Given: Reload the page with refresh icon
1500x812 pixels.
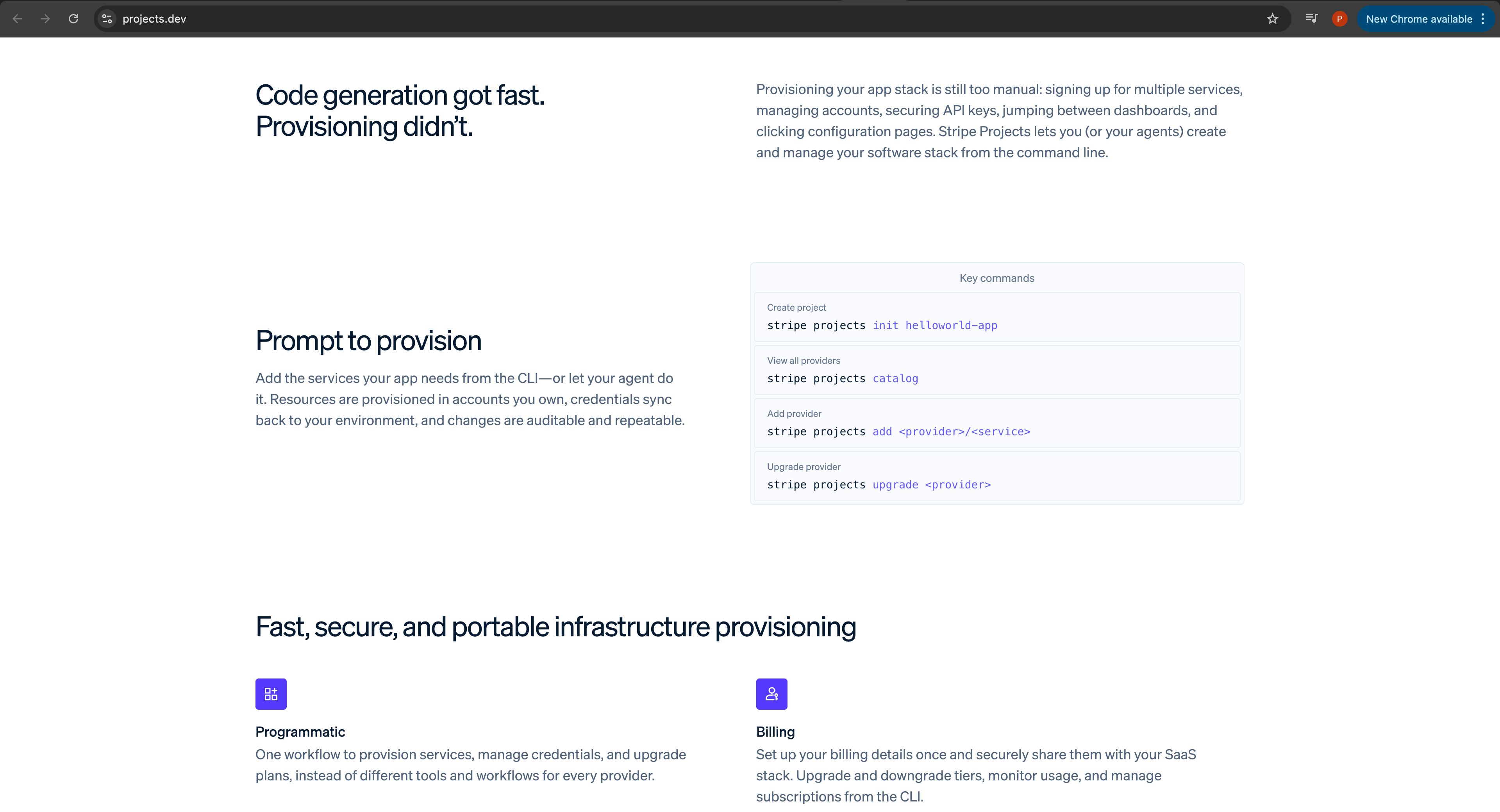Looking at the screenshot, I should pyautogui.click(x=73, y=19).
